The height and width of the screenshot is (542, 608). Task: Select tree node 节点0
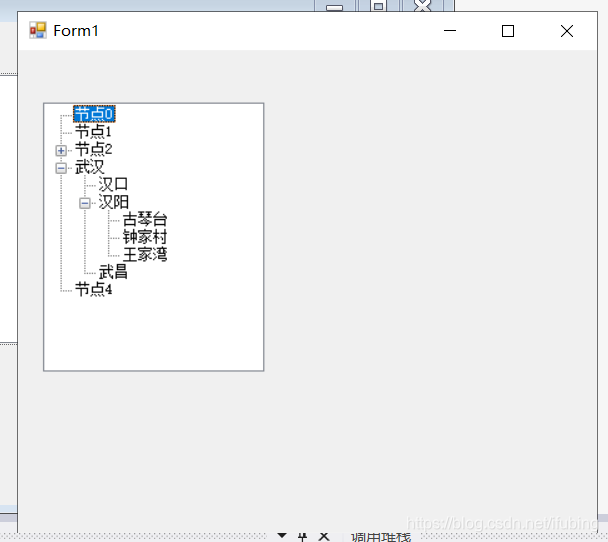[x=94, y=114]
